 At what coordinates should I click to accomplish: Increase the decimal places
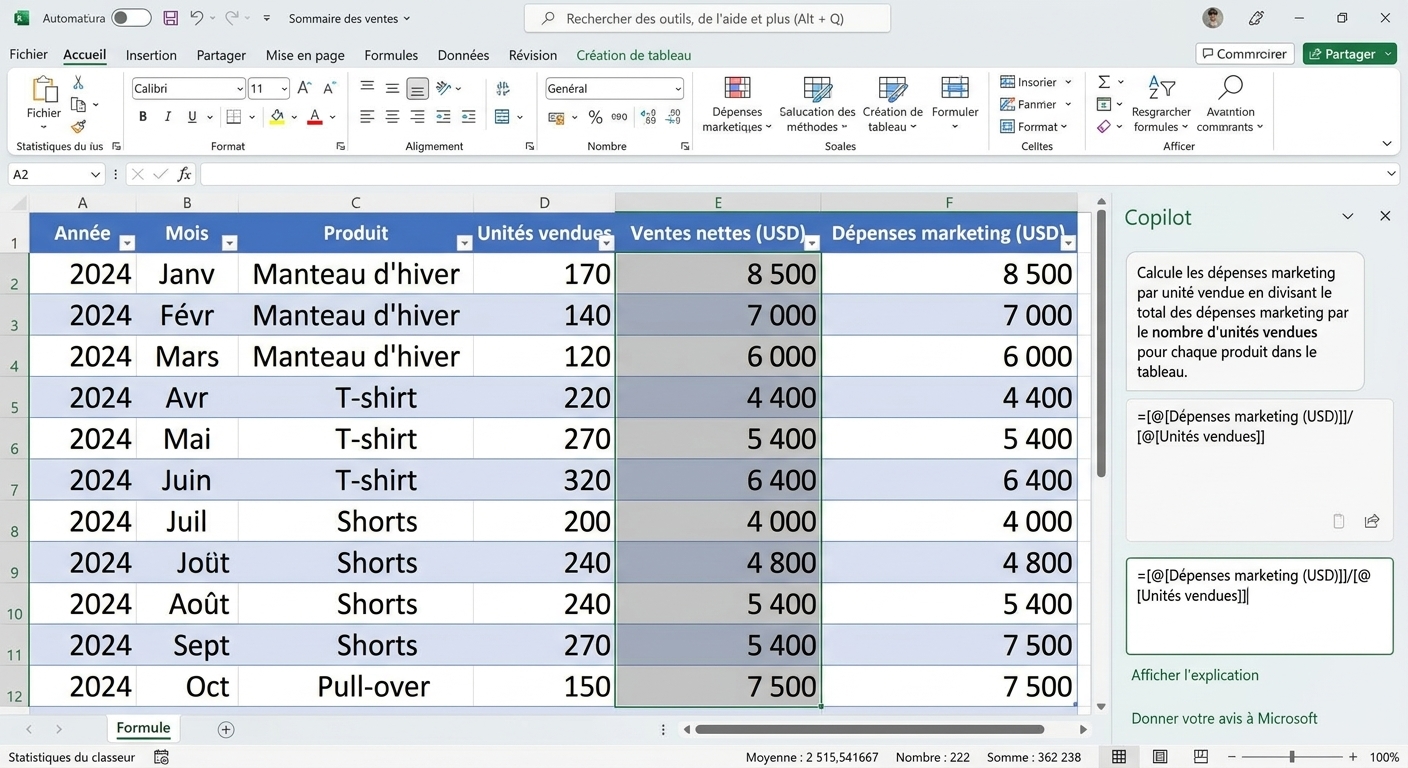click(648, 117)
